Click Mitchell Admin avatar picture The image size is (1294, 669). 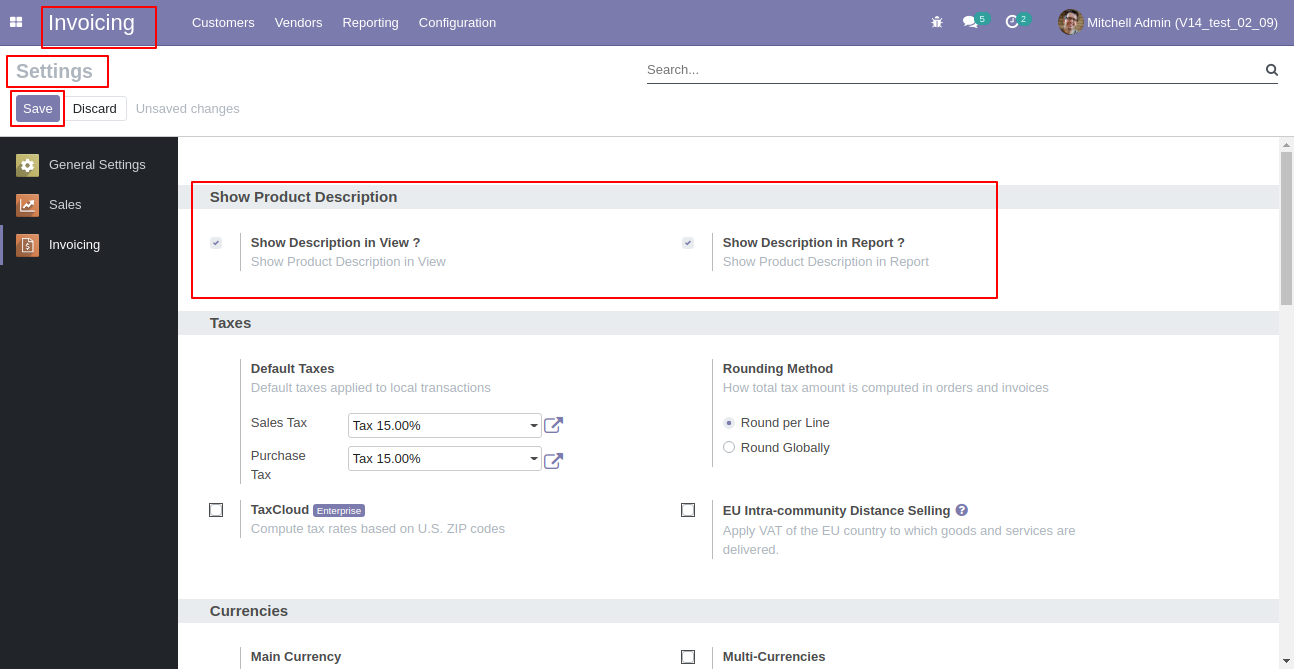1071,22
